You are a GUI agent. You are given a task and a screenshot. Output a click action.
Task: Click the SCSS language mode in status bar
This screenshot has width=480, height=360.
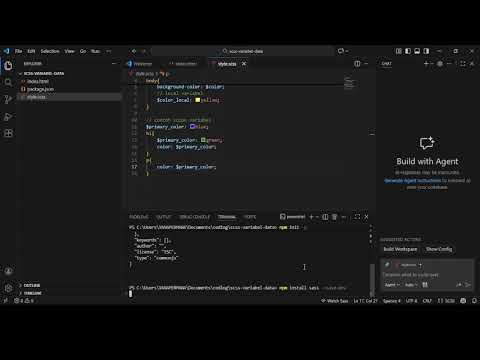tap(447, 301)
